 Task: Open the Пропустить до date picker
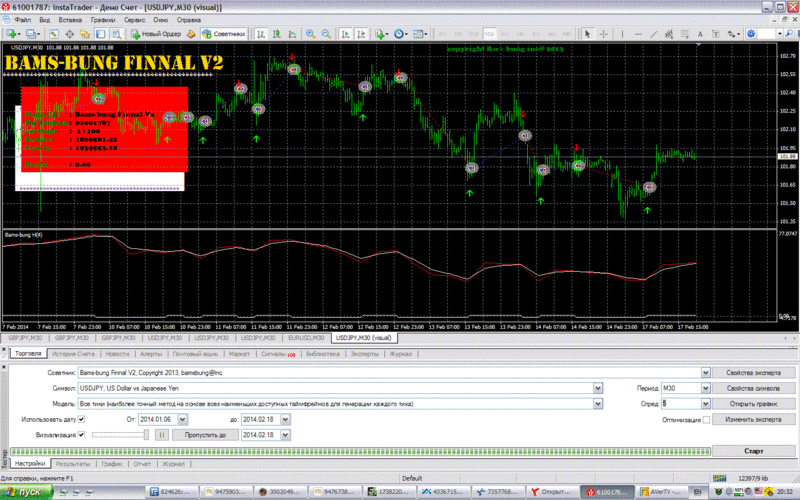pyautogui.click(x=285, y=435)
